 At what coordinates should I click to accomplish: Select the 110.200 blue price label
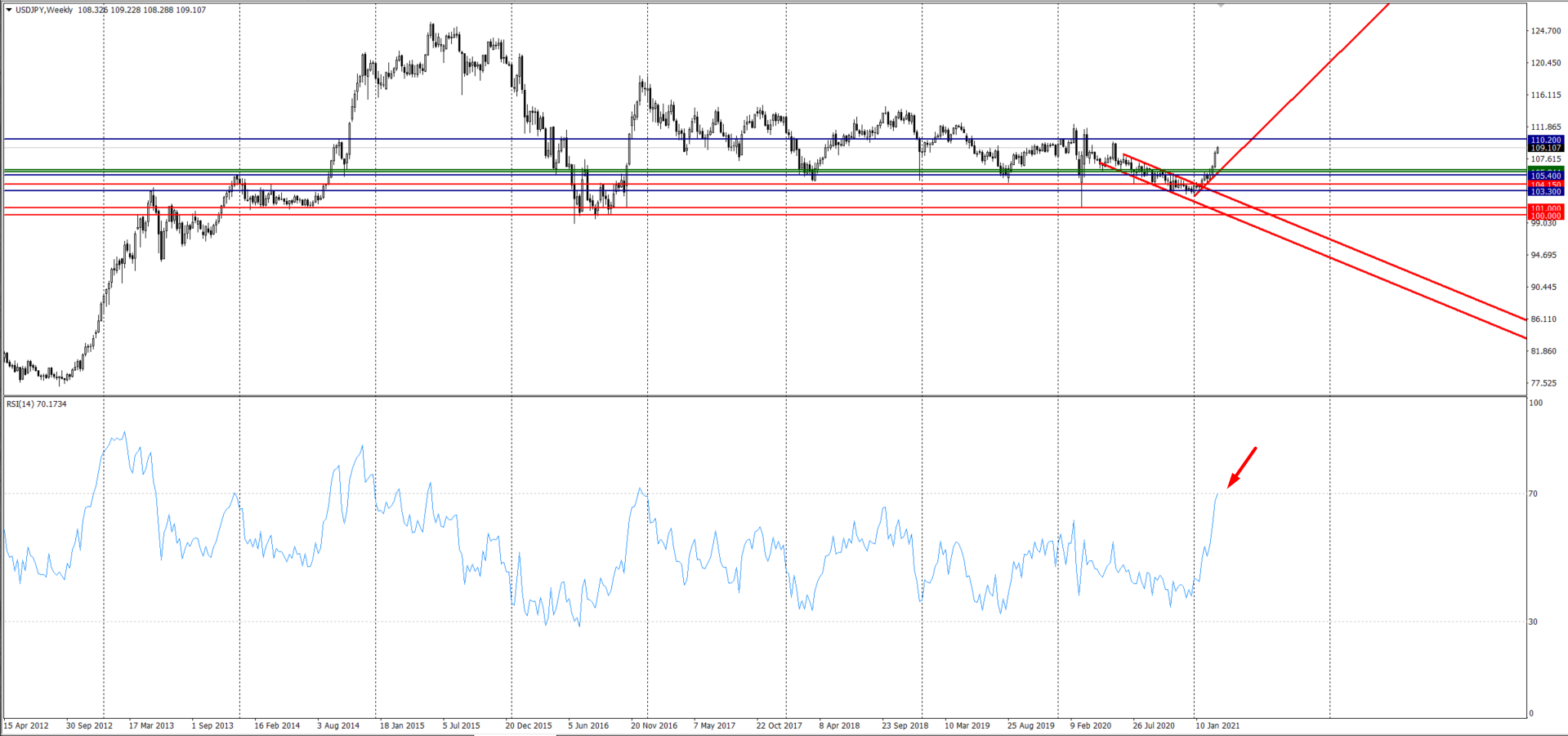[x=1545, y=141]
